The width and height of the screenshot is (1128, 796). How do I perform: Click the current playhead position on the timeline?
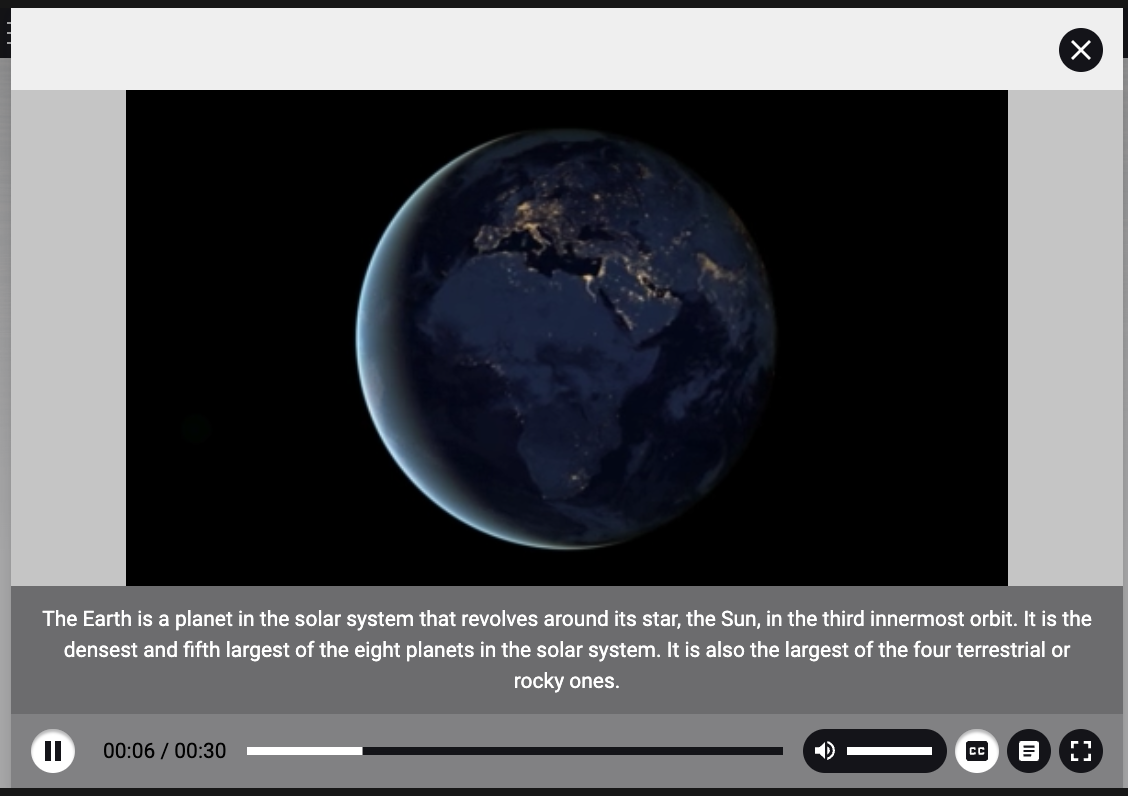(362, 751)
